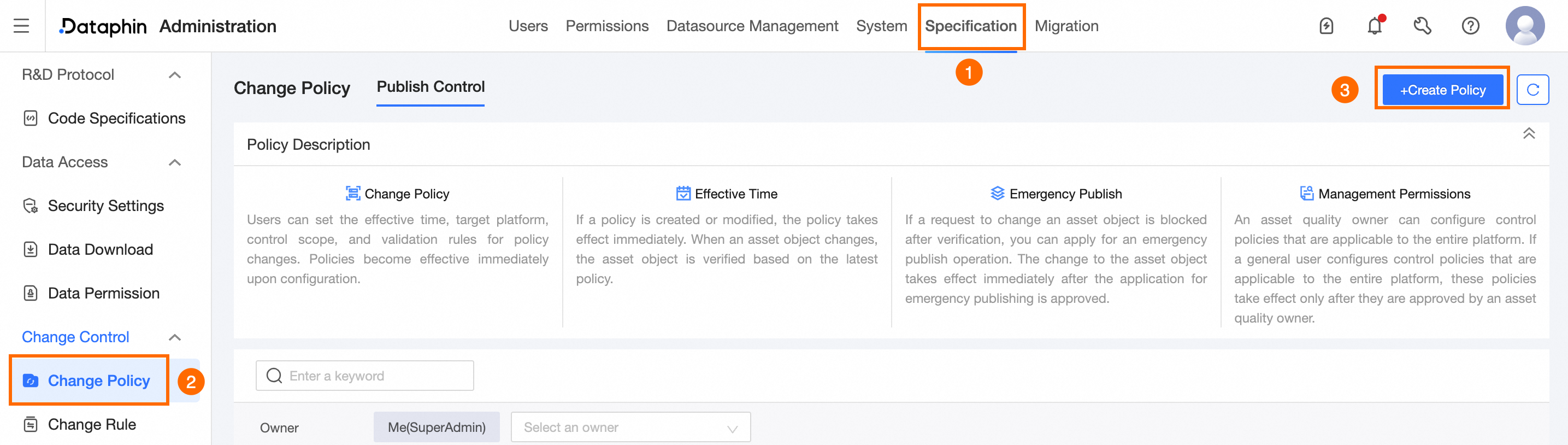Go to Datasource Management menu
Image resolution: width=1568 pixels, height=445 pixels.
pos(752,26)
